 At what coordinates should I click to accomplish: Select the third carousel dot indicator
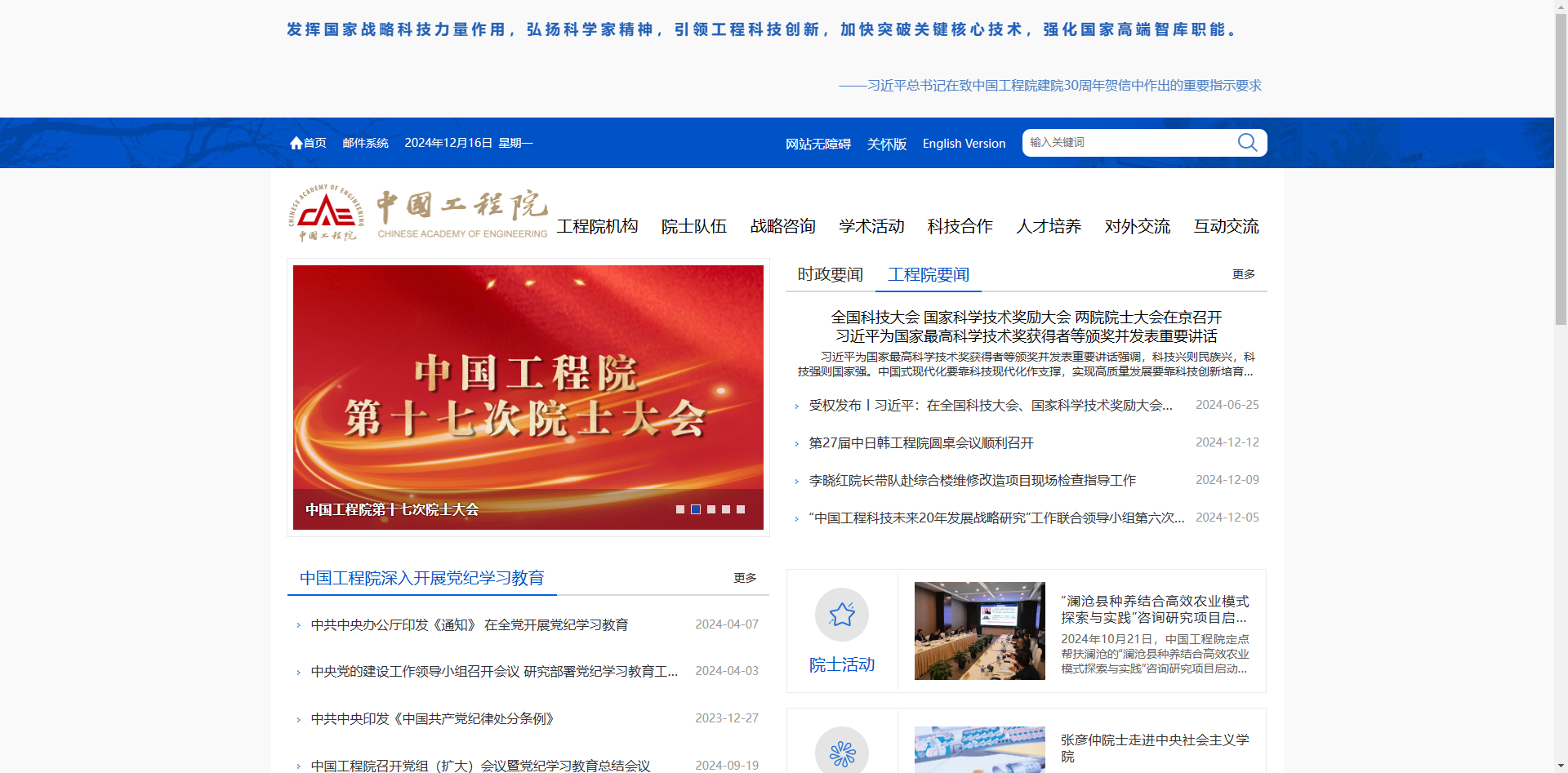point(710,509)
